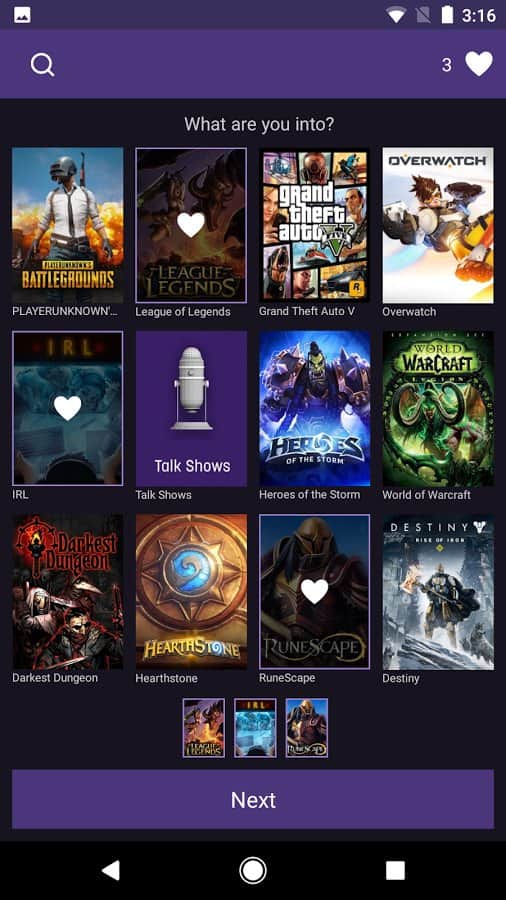Tap the small League of Legends selected thumbnail
This screenshot has height=900, width=506.
tap(204, 728)
